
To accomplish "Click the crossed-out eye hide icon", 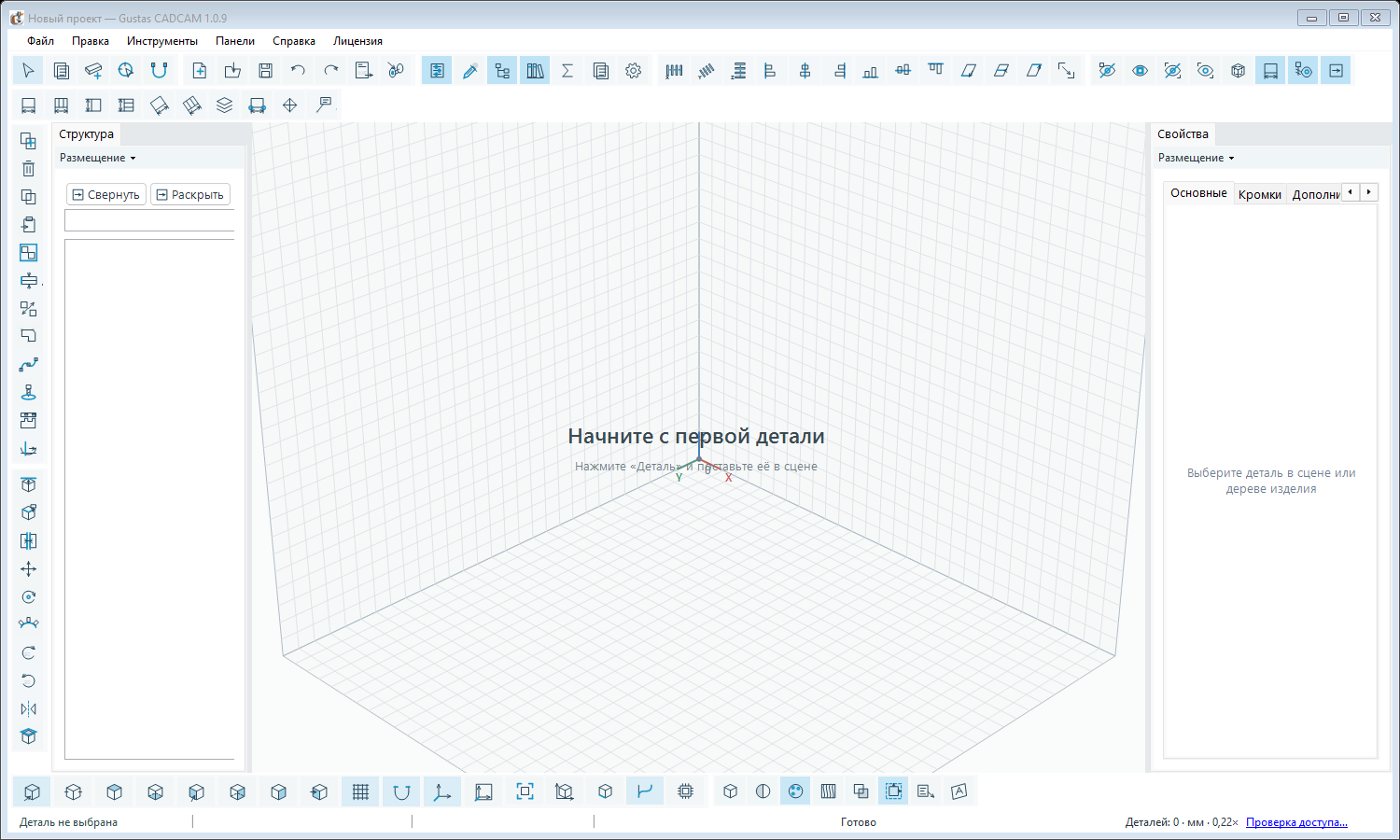I will pos(1108,70).
